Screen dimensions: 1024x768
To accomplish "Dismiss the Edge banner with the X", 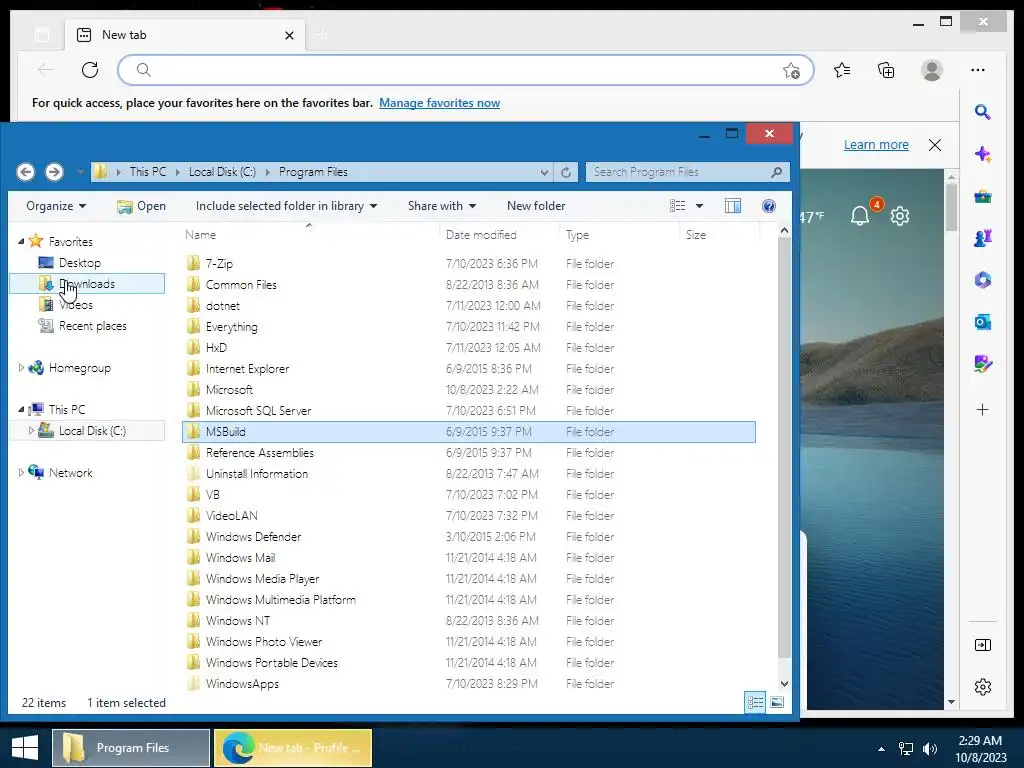I will [935, 145].
